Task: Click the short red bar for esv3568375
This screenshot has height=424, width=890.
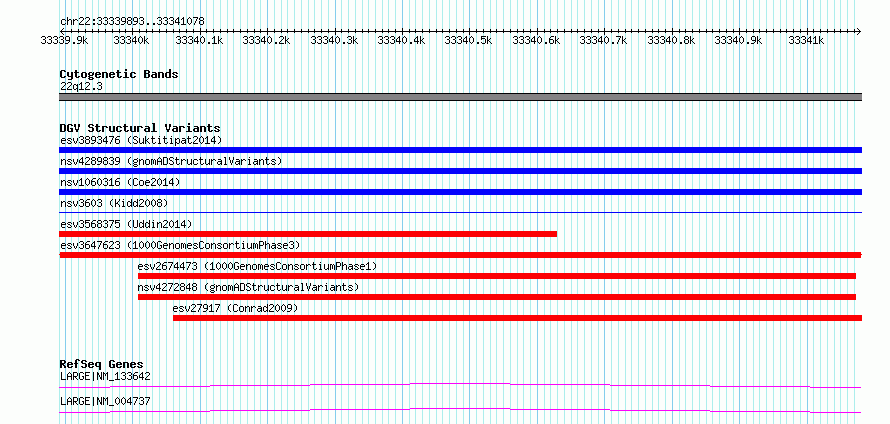Action: pos(308,234)
